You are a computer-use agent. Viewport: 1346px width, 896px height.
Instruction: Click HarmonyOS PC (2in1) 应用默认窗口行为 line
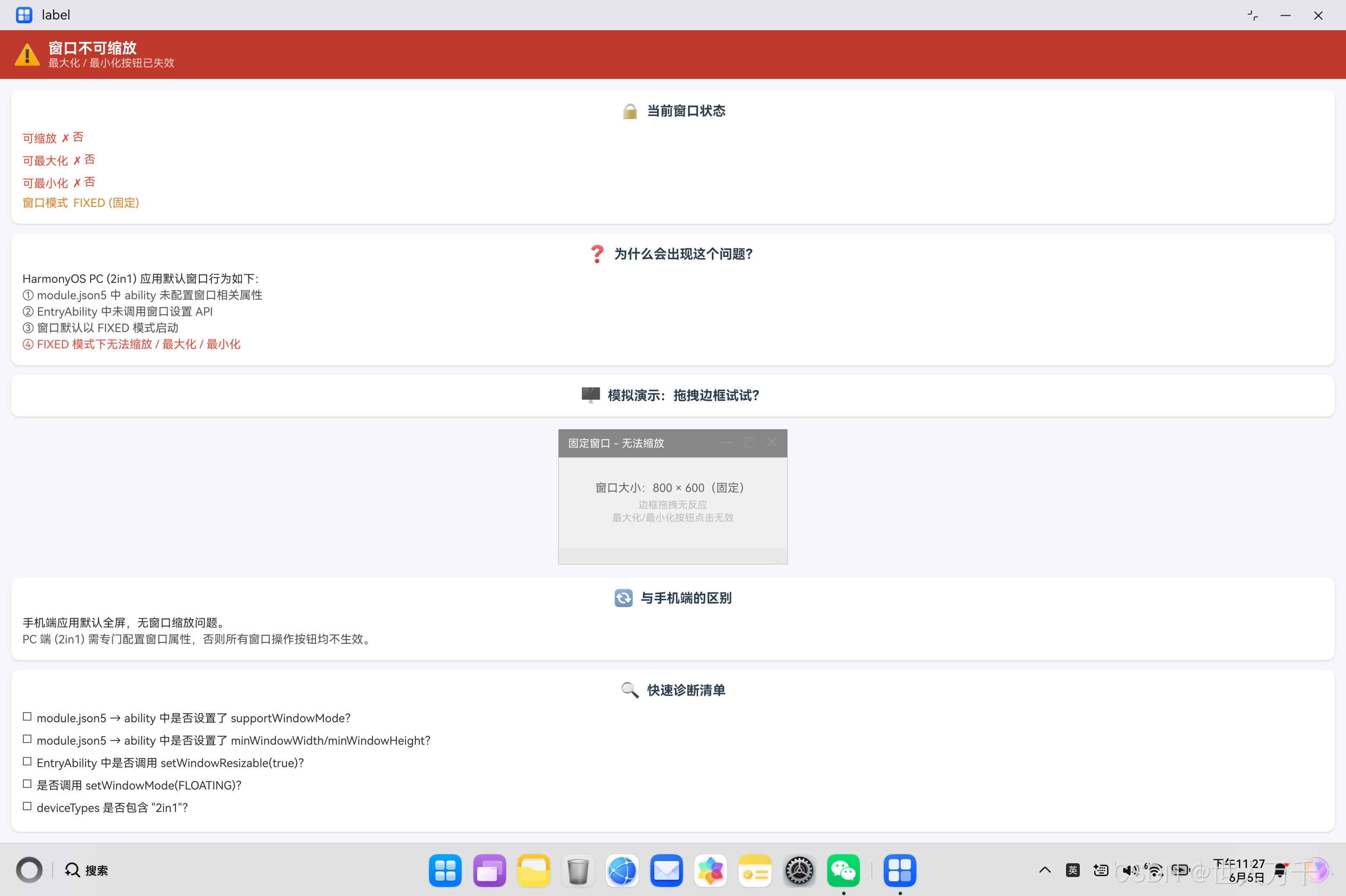click(141, 278)
